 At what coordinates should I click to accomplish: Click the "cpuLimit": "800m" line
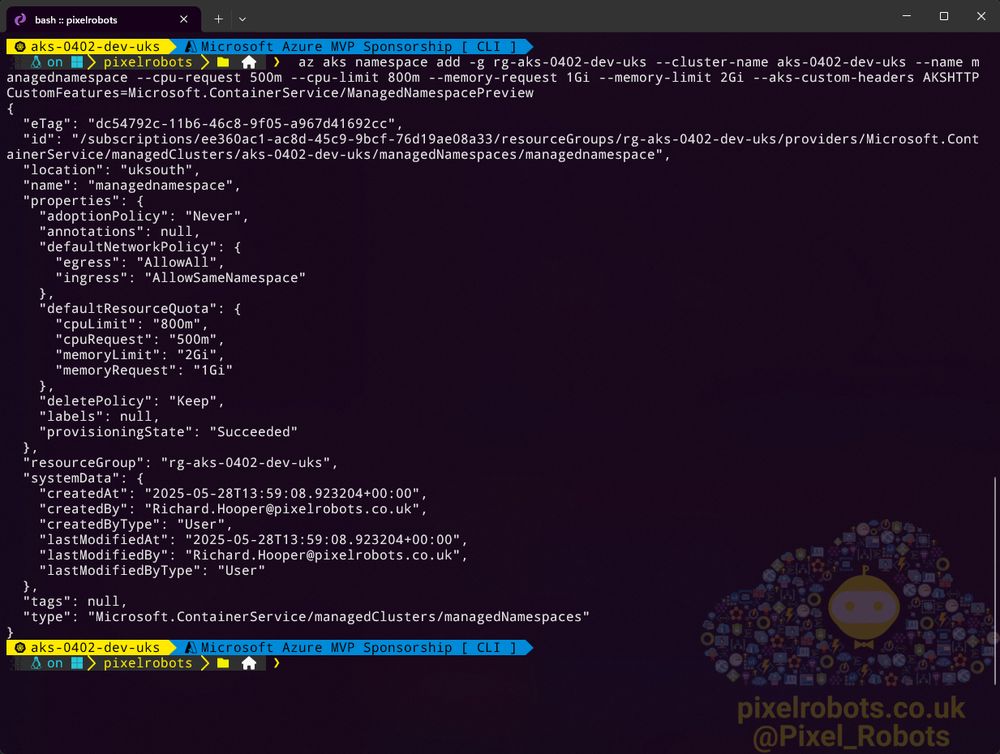(131, 324)
